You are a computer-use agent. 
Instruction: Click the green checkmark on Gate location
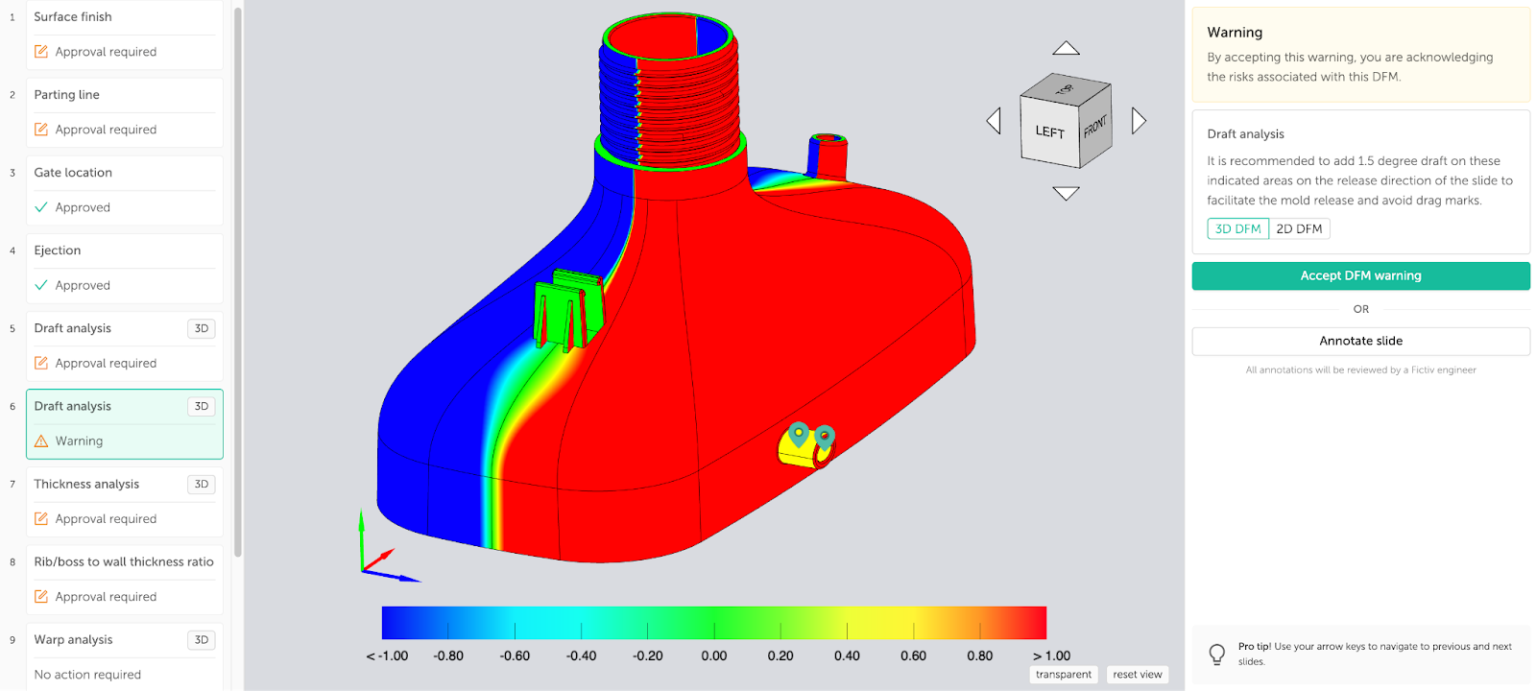(41, 207)
